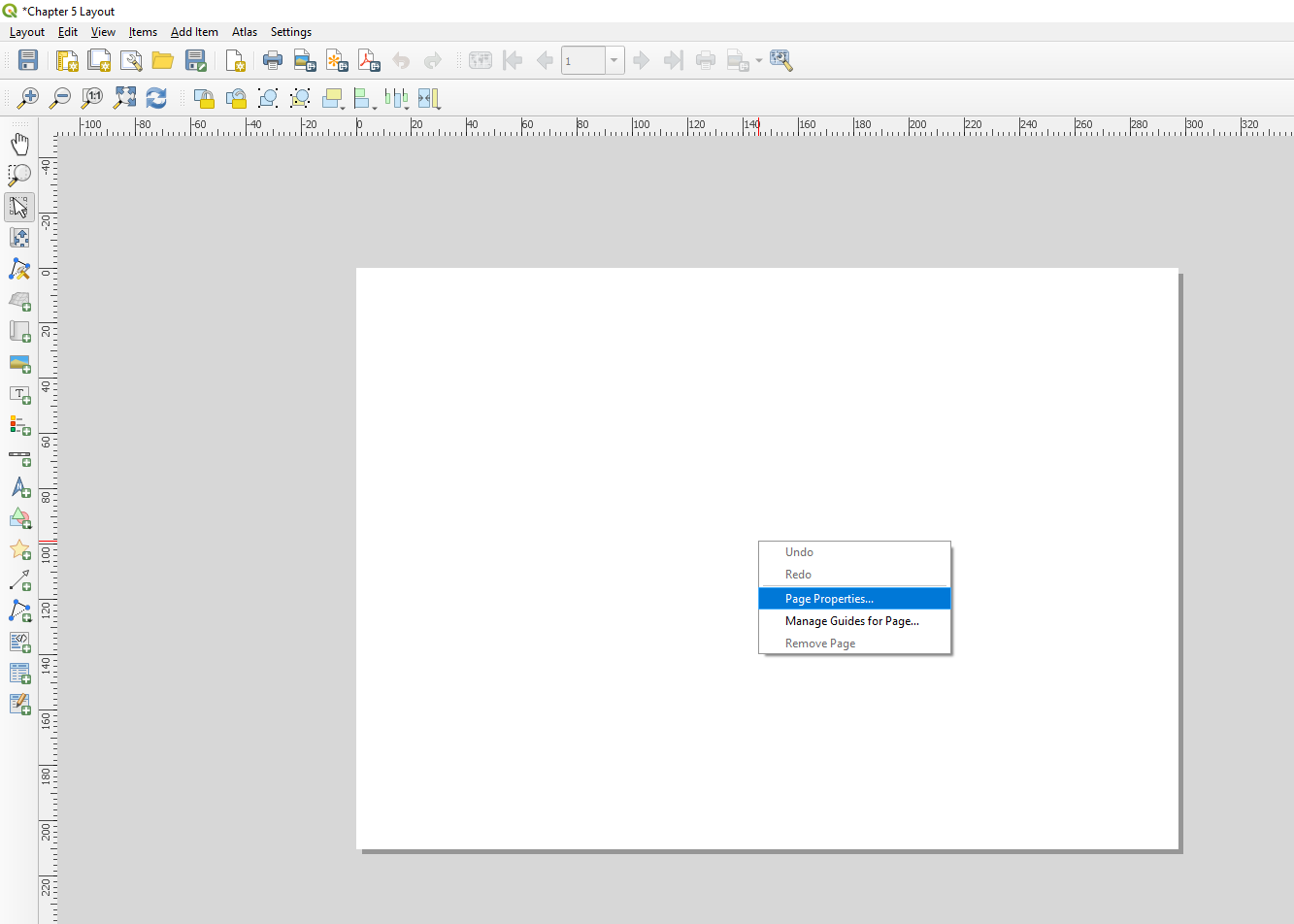This screenshot has width=1294, height=924.
Task: Choose Page Properties… from context menu
Action: coord(854,599)
